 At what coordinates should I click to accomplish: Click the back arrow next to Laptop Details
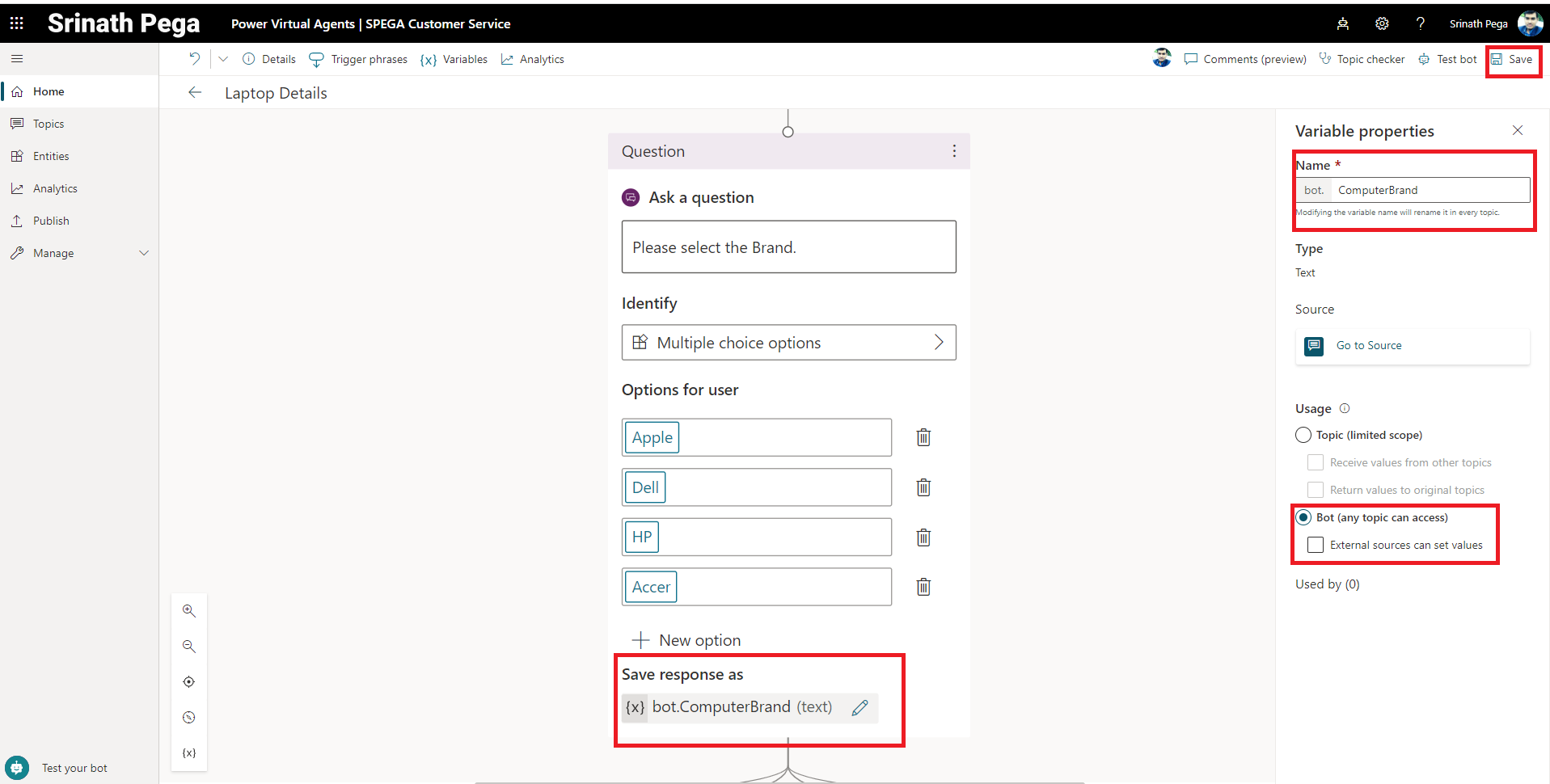click(x=195, y=92)
